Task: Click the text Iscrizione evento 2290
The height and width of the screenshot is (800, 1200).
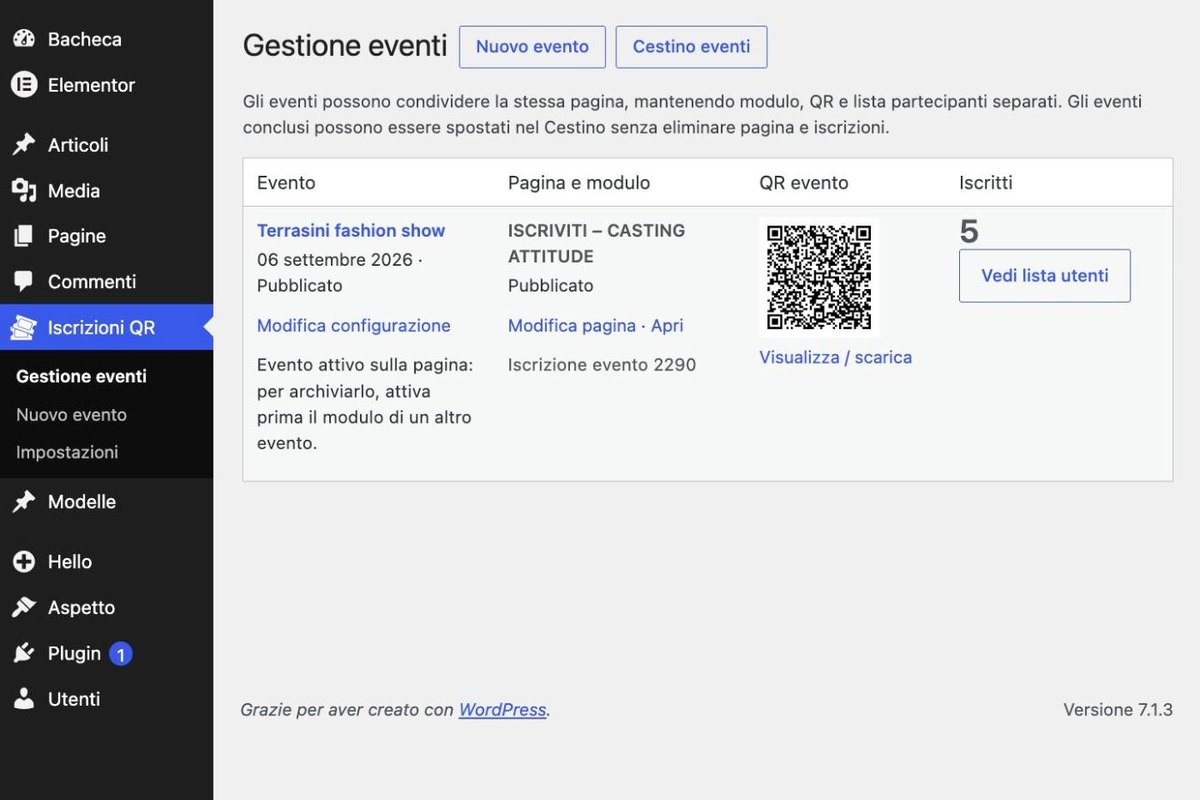Action: tap(602, 365)
